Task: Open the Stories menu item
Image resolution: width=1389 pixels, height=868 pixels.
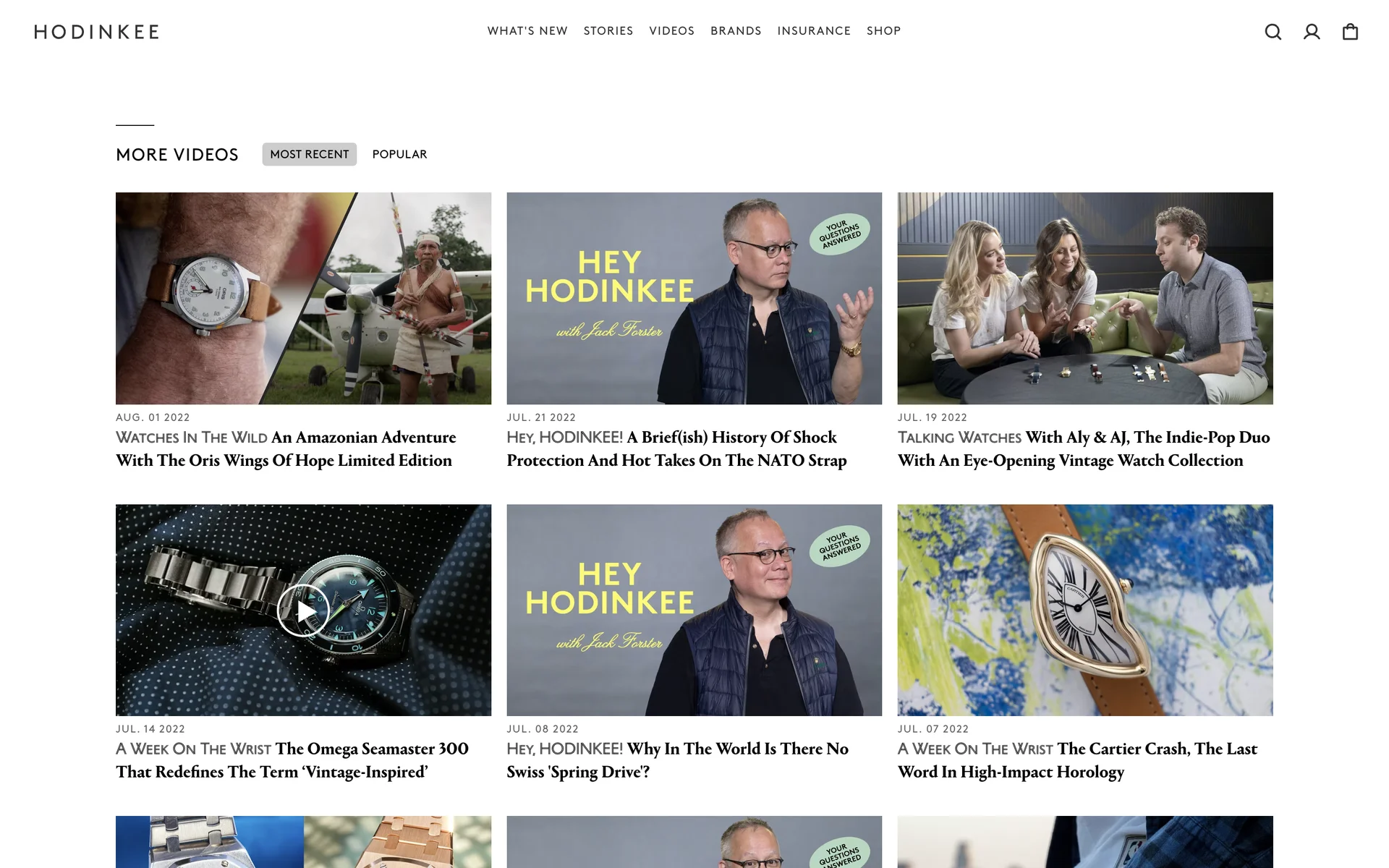Action: [x=608, y=31]
